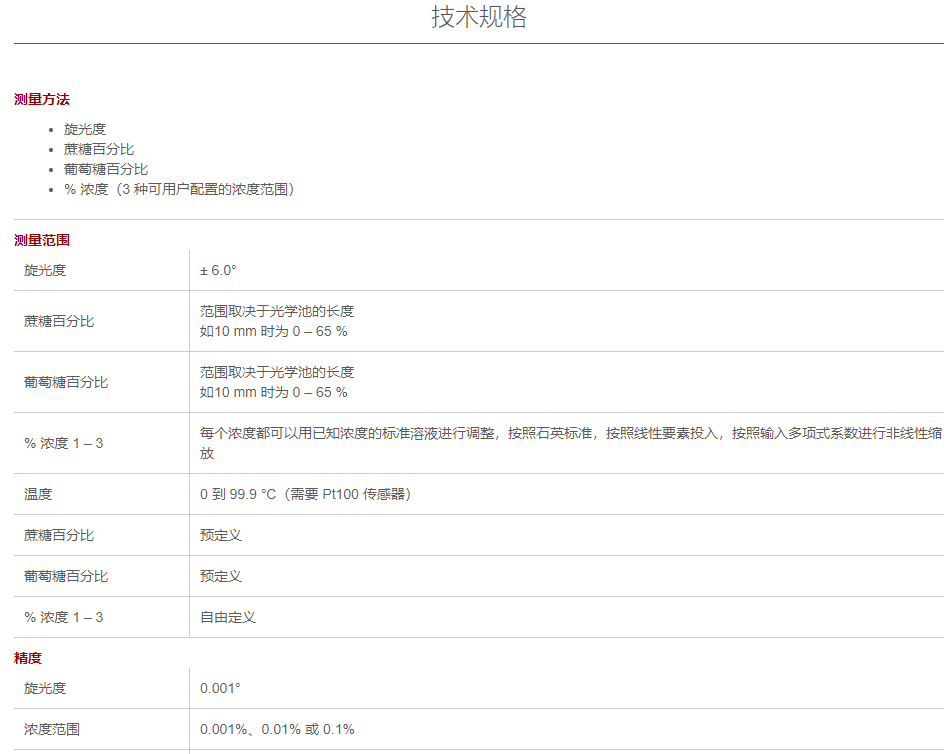Screen dimensions: 950x754
Task: Click the 技术规格 page title
Action: [478, 18]
